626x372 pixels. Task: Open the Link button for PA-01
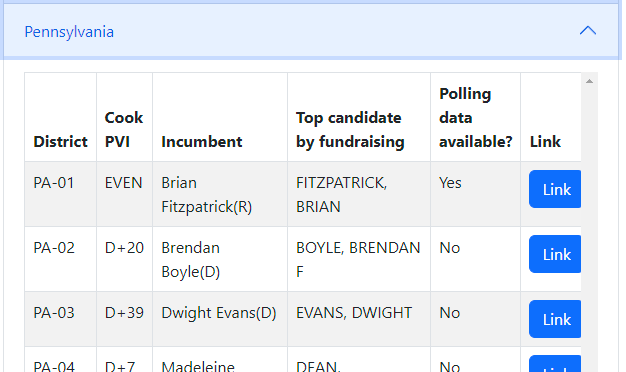point(555,189)
